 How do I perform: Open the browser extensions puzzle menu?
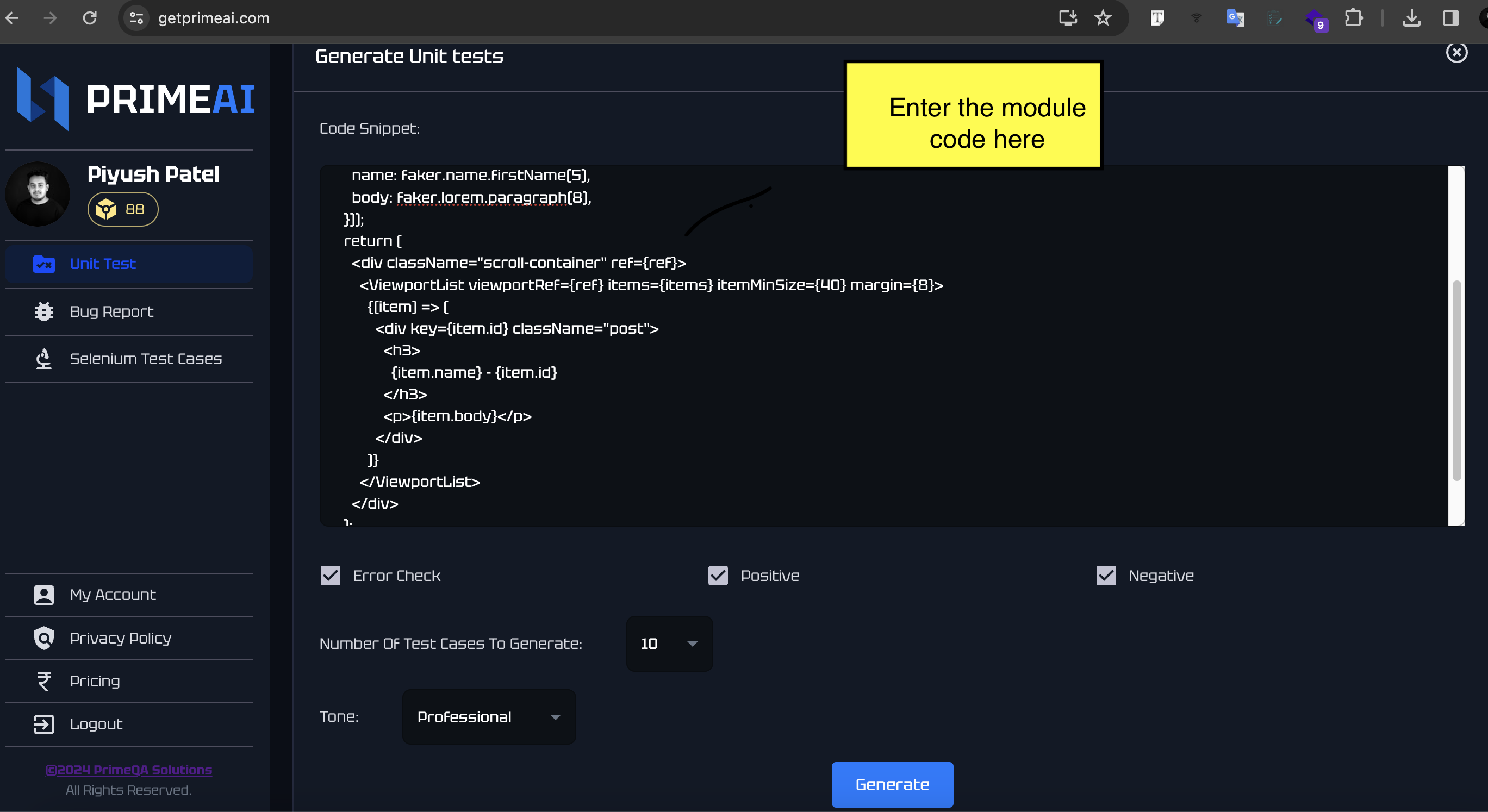click(1353, 18)
